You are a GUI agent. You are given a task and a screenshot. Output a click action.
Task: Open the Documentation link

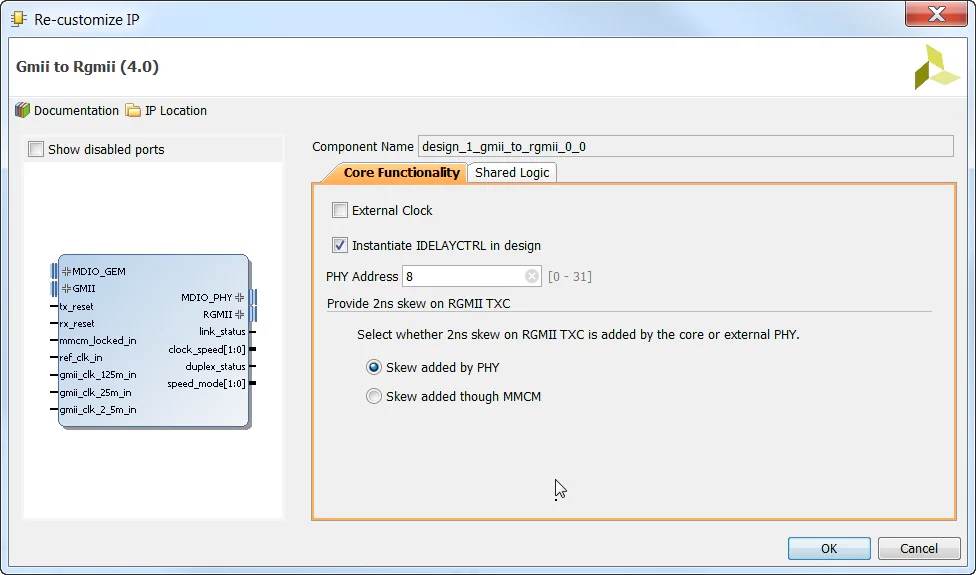76,111
